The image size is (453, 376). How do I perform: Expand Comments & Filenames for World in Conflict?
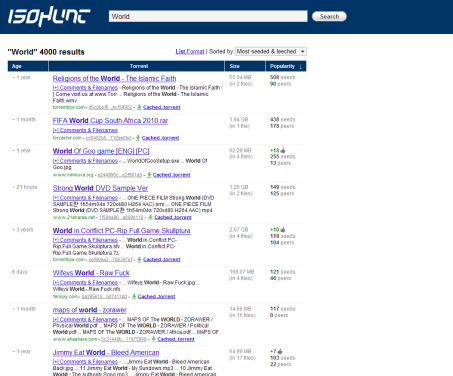pos(85,240)
